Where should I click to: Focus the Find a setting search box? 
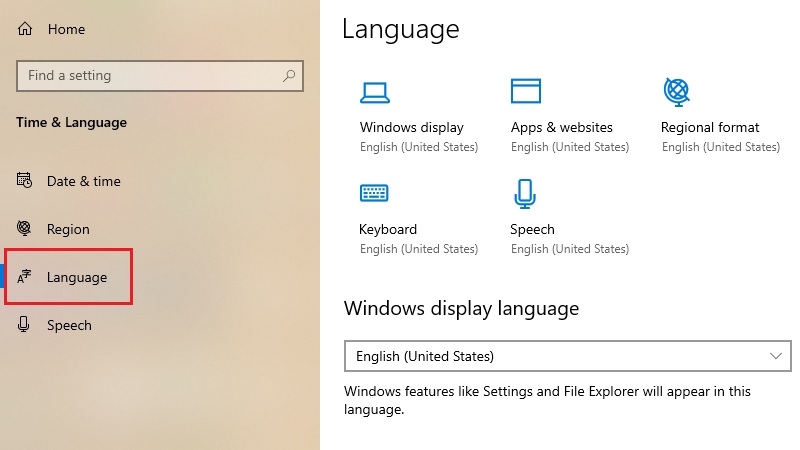click(150, 76)
